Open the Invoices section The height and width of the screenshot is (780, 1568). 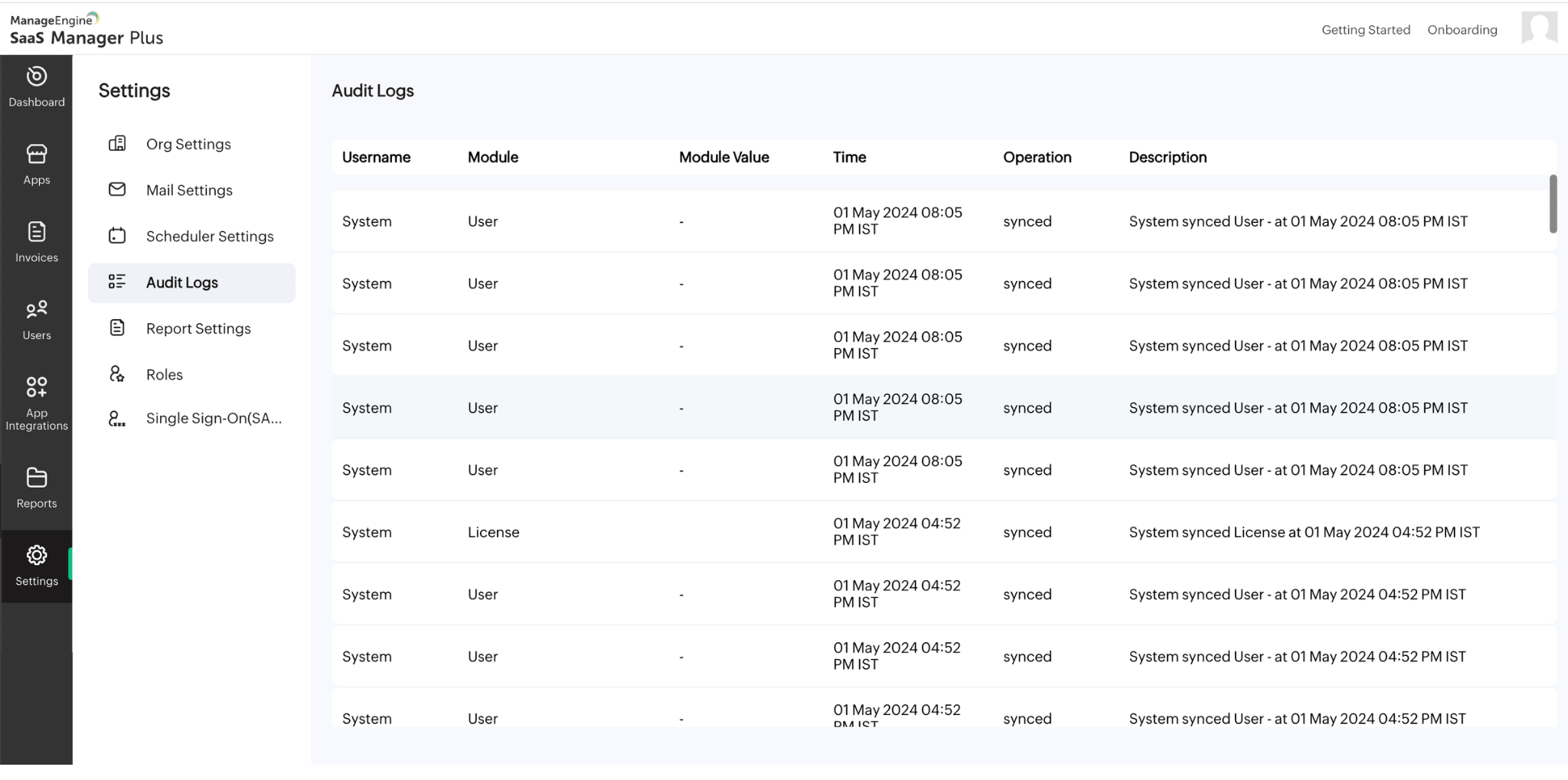(36, 241)
